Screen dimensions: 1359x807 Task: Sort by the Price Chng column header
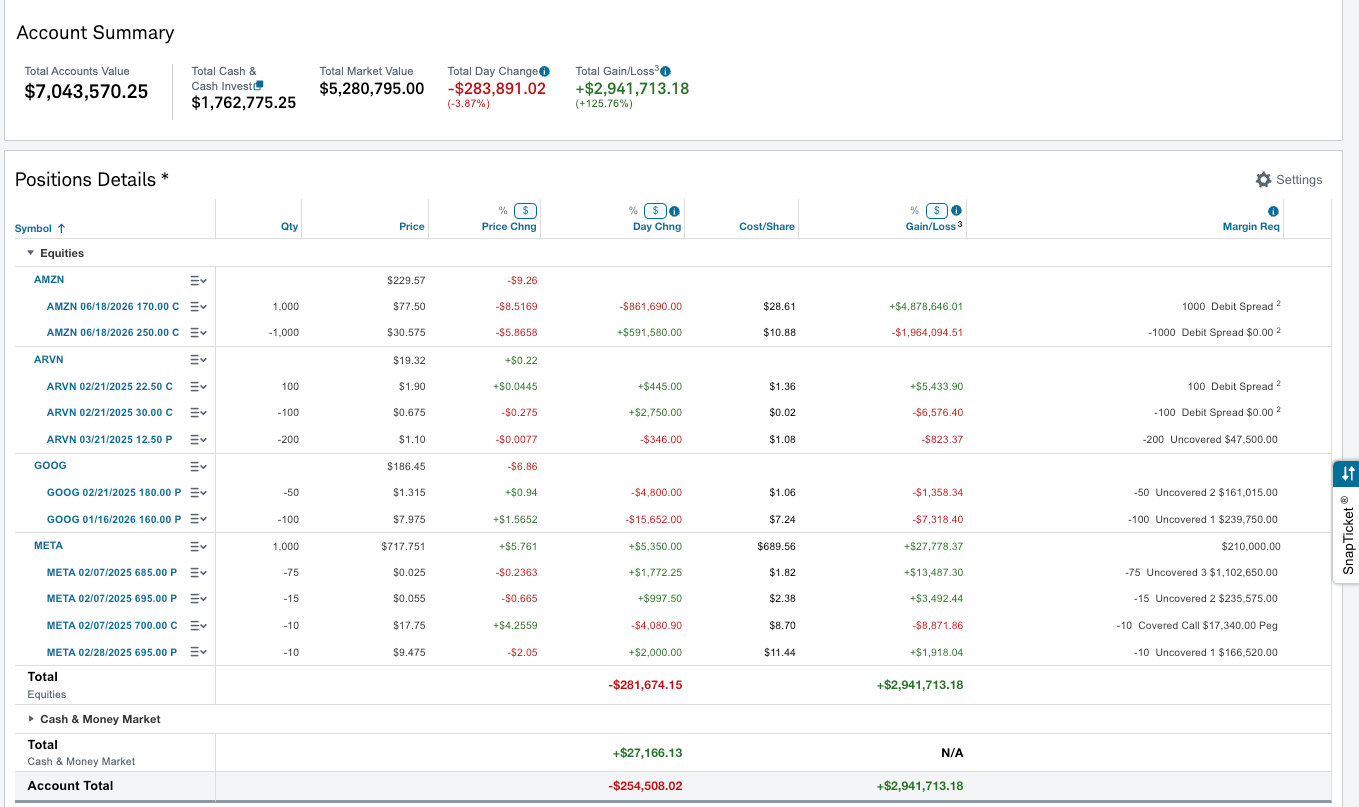pos(509,227)
